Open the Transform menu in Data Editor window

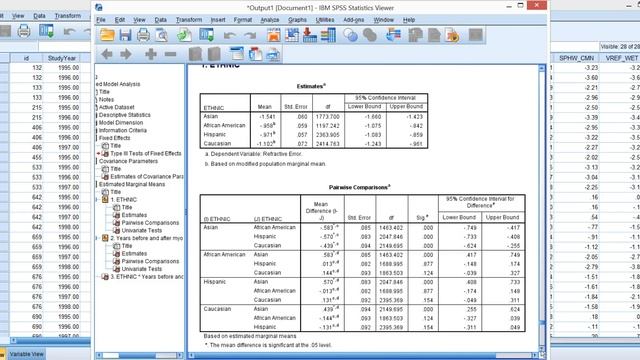[68, 16]
